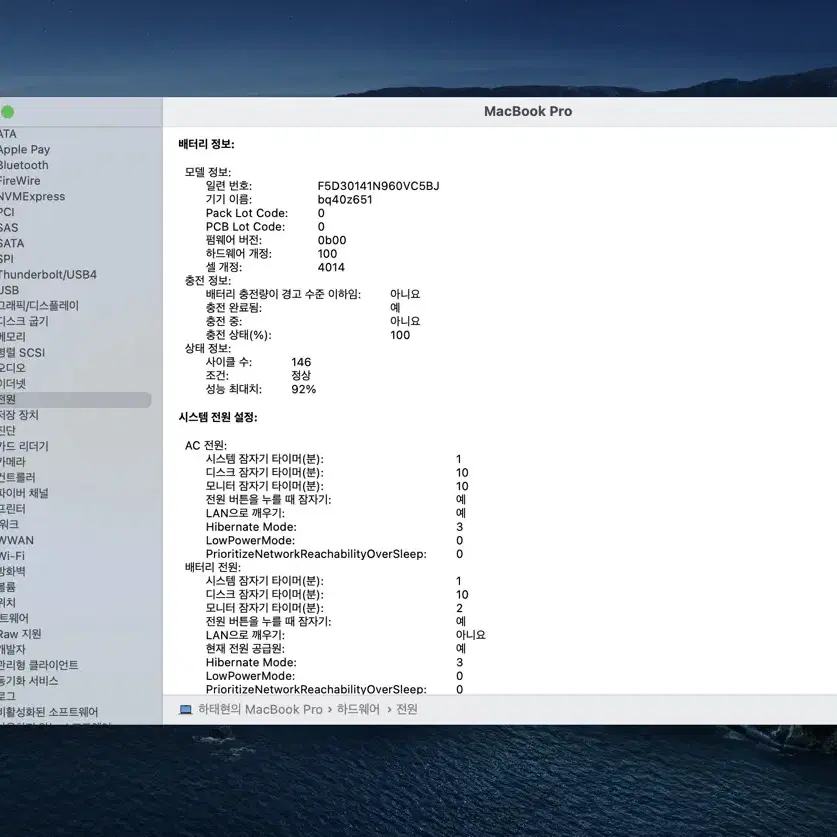Select NVMExpress in the sidebar list
The image size is (837, 837).
coord(32,196)
